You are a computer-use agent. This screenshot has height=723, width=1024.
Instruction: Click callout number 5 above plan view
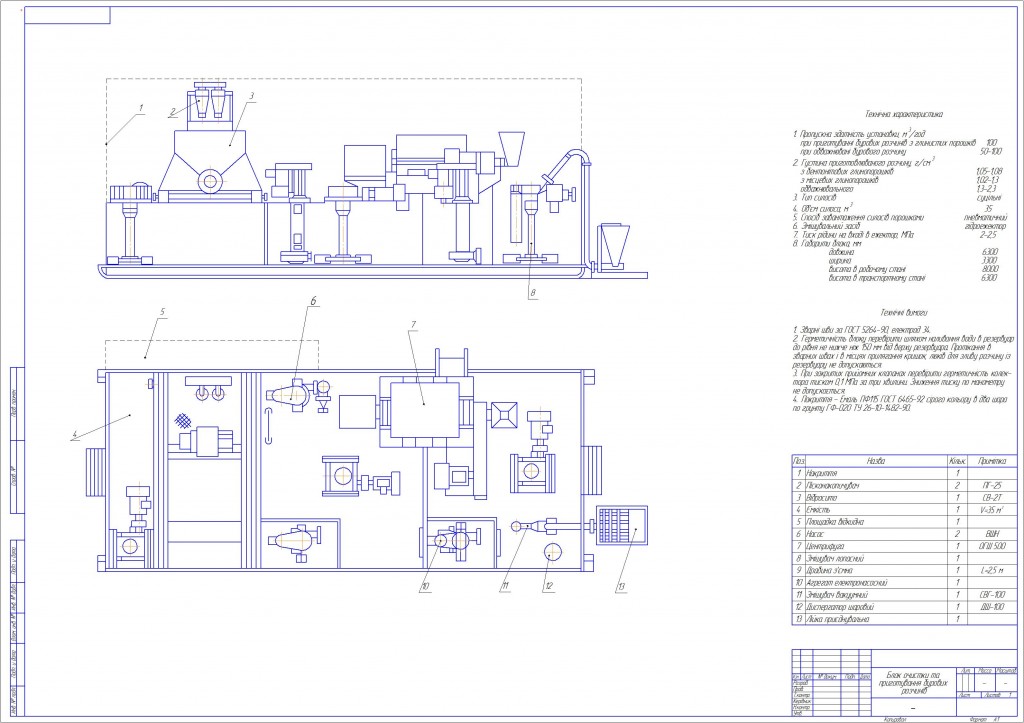tap(163, 312)
